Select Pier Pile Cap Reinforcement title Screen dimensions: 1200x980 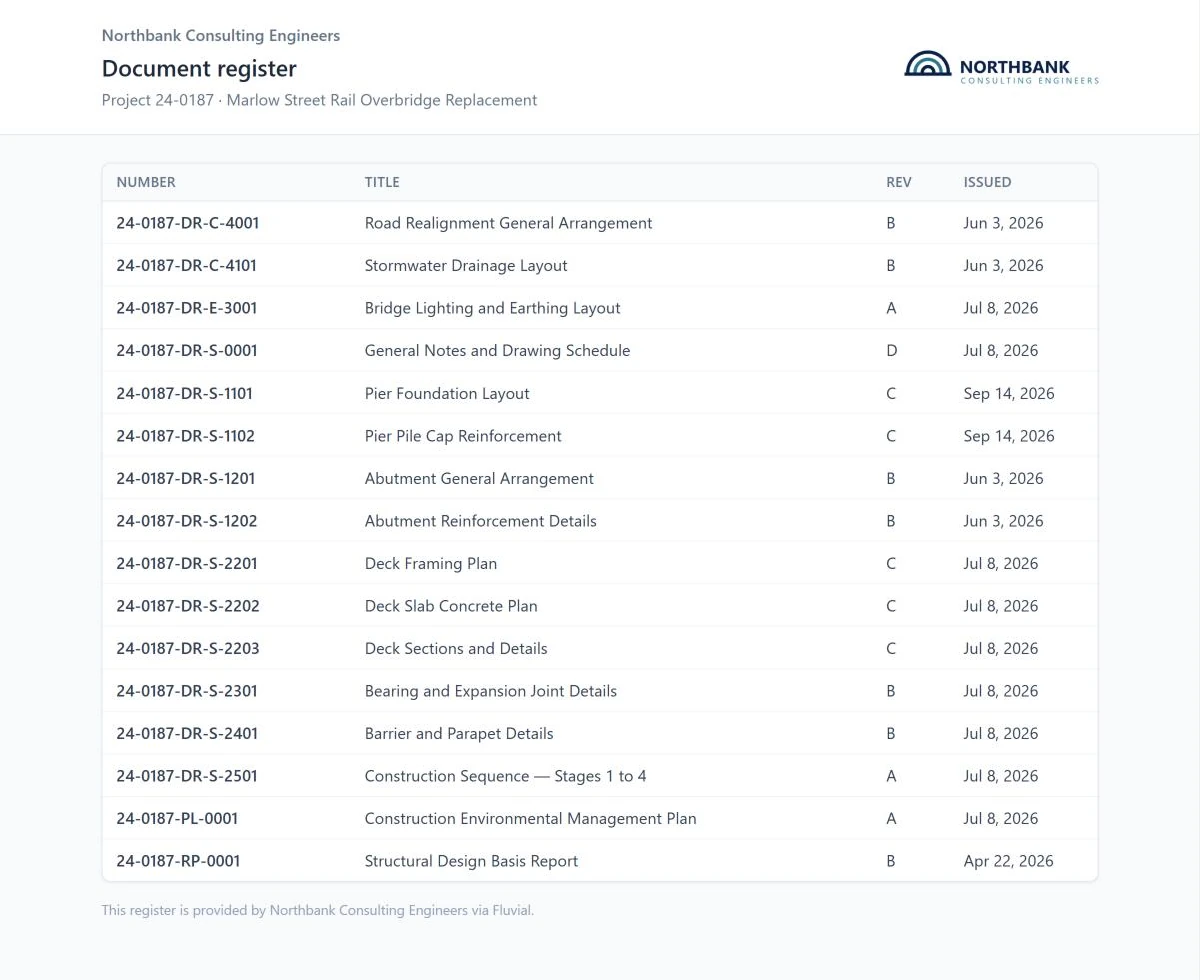463,436
